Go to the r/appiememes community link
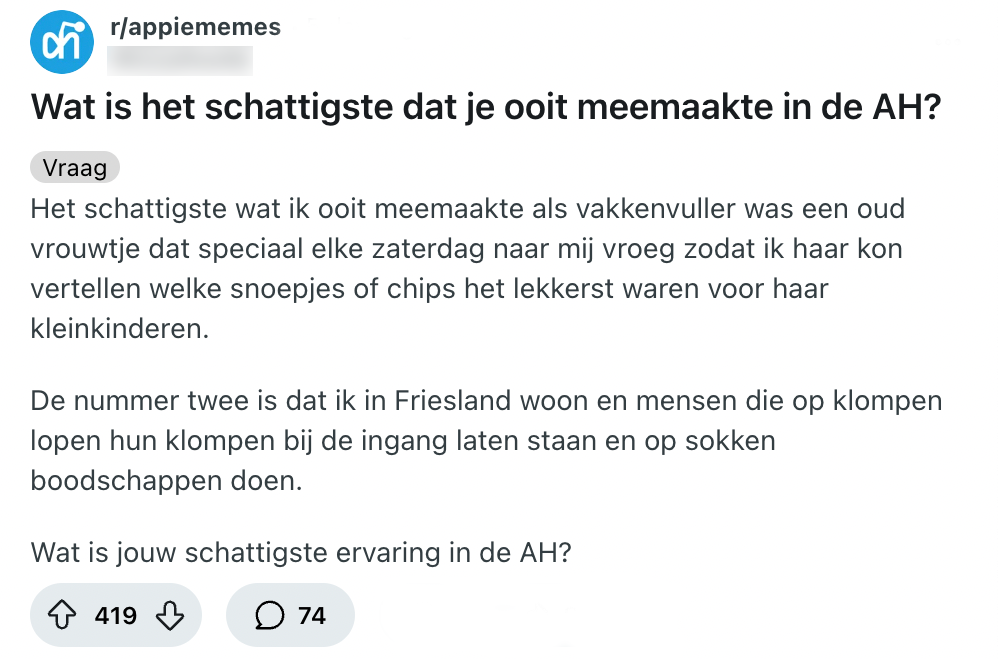Image resolution: width=998 pixels, height=659 pixels. click(x=195, y=27)
